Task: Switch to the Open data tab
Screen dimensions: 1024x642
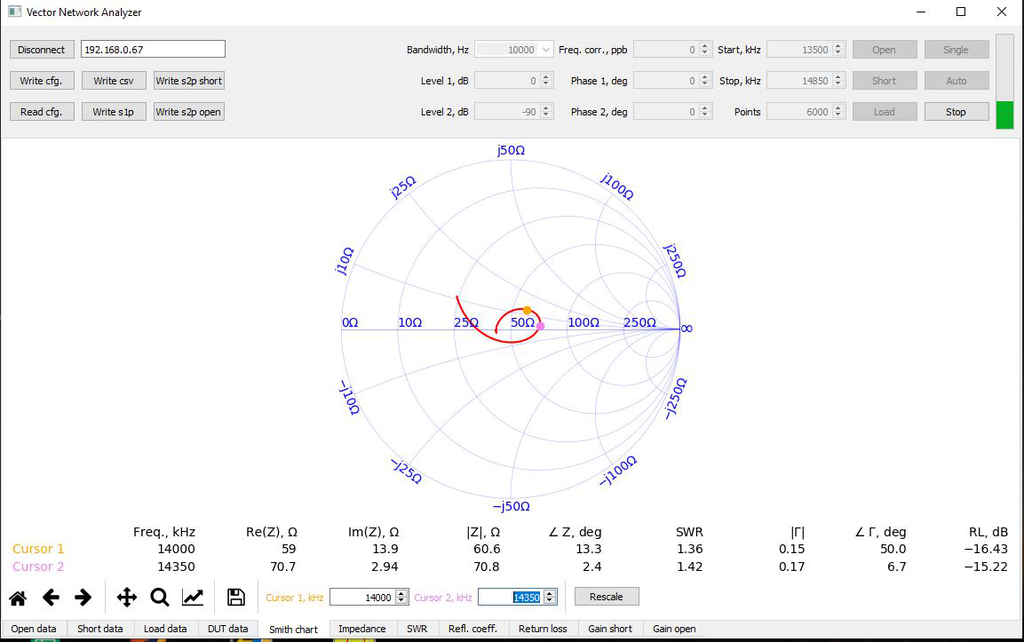Action: tap(33, 629)
